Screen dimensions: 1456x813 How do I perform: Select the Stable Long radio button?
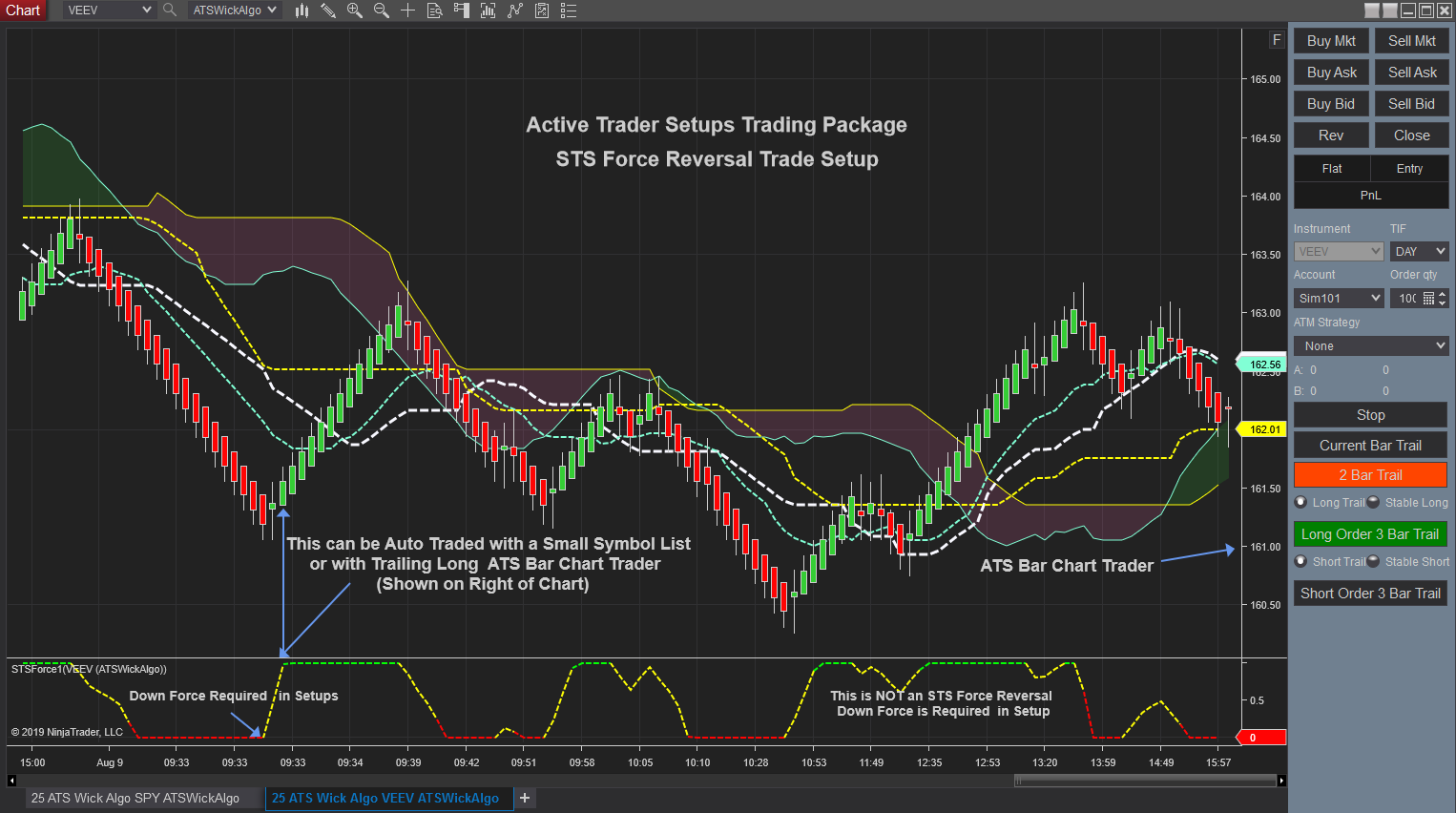1373,502
